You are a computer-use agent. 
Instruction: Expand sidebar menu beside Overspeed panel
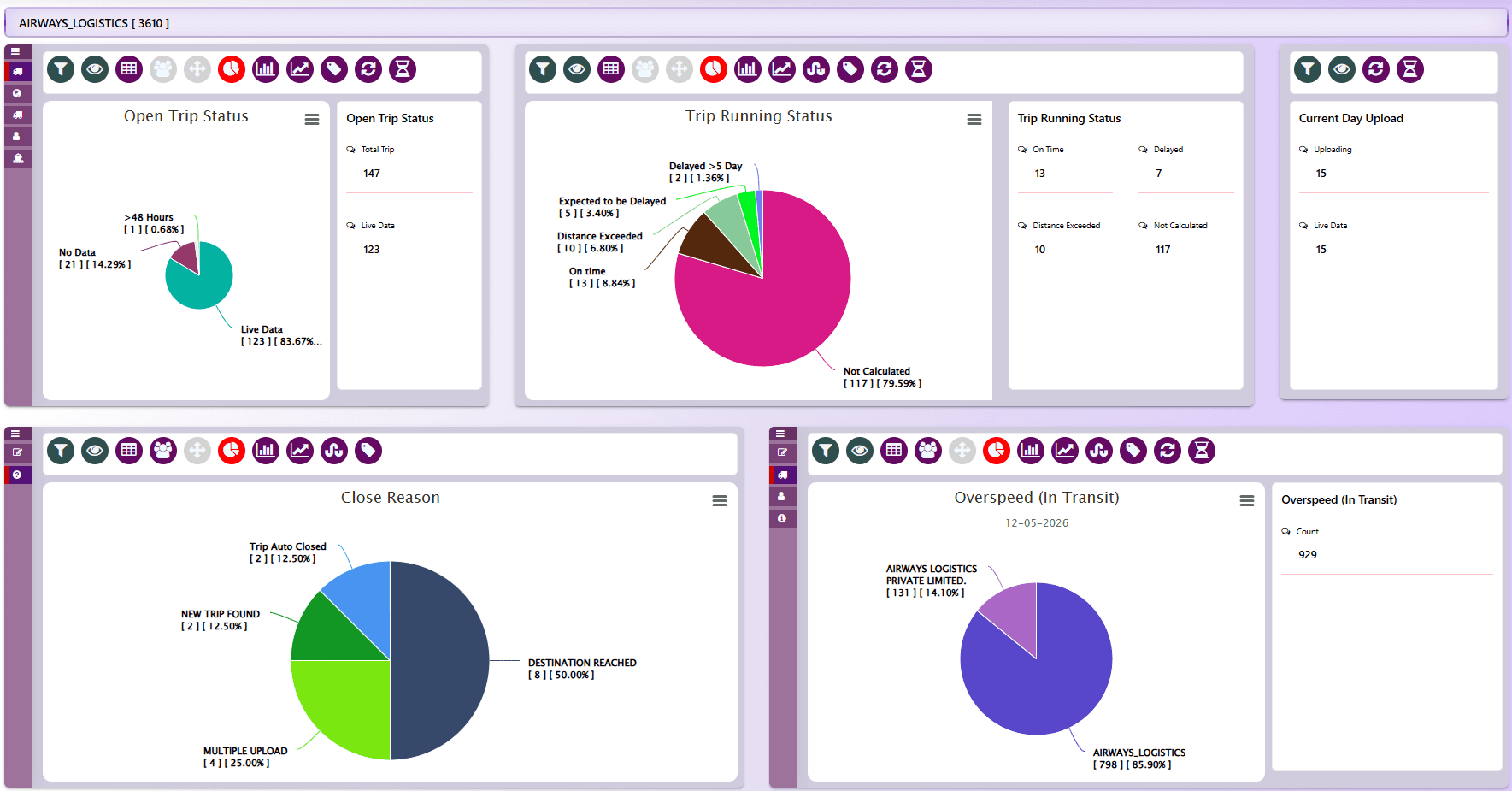[x=782, y=434]
